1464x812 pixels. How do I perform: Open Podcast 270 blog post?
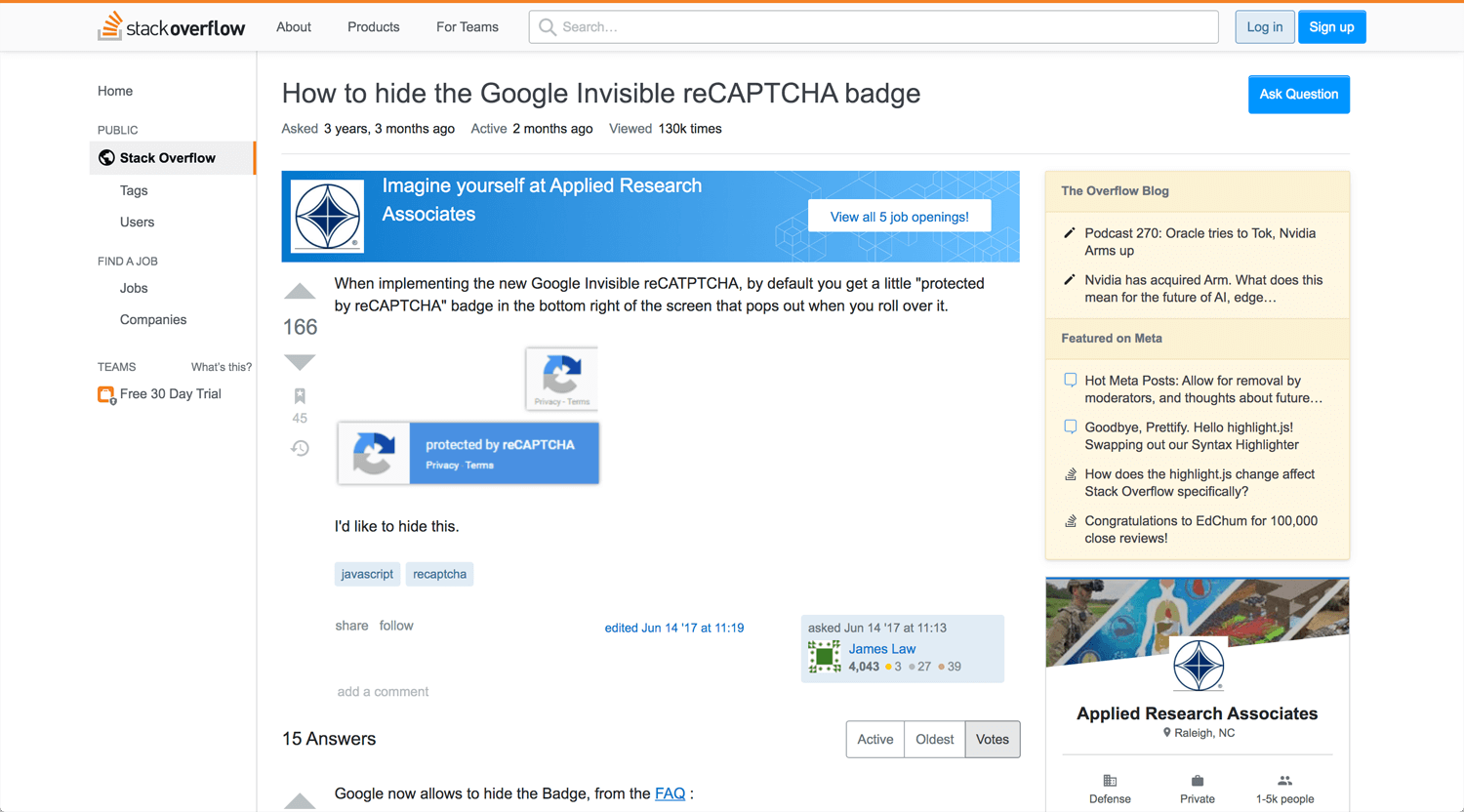coord(1200,242)
